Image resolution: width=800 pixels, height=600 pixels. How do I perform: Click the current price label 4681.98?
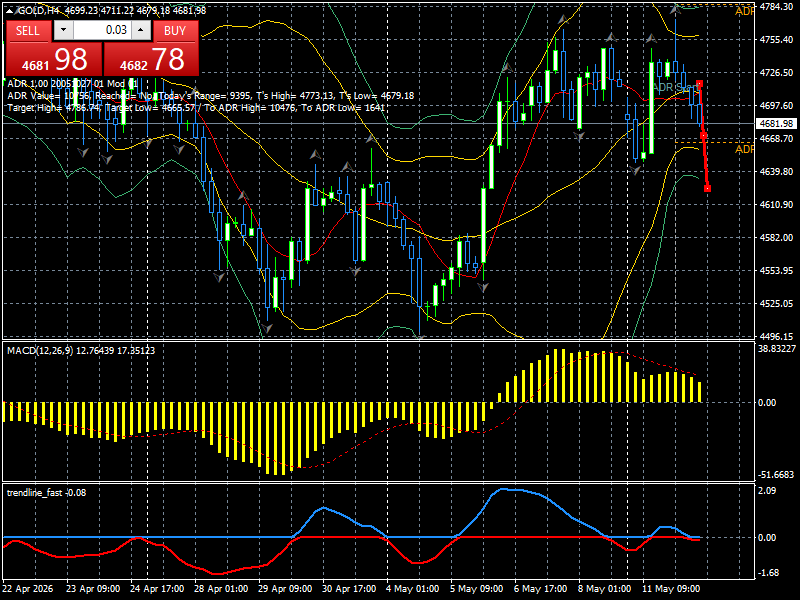tap(776, 123)
